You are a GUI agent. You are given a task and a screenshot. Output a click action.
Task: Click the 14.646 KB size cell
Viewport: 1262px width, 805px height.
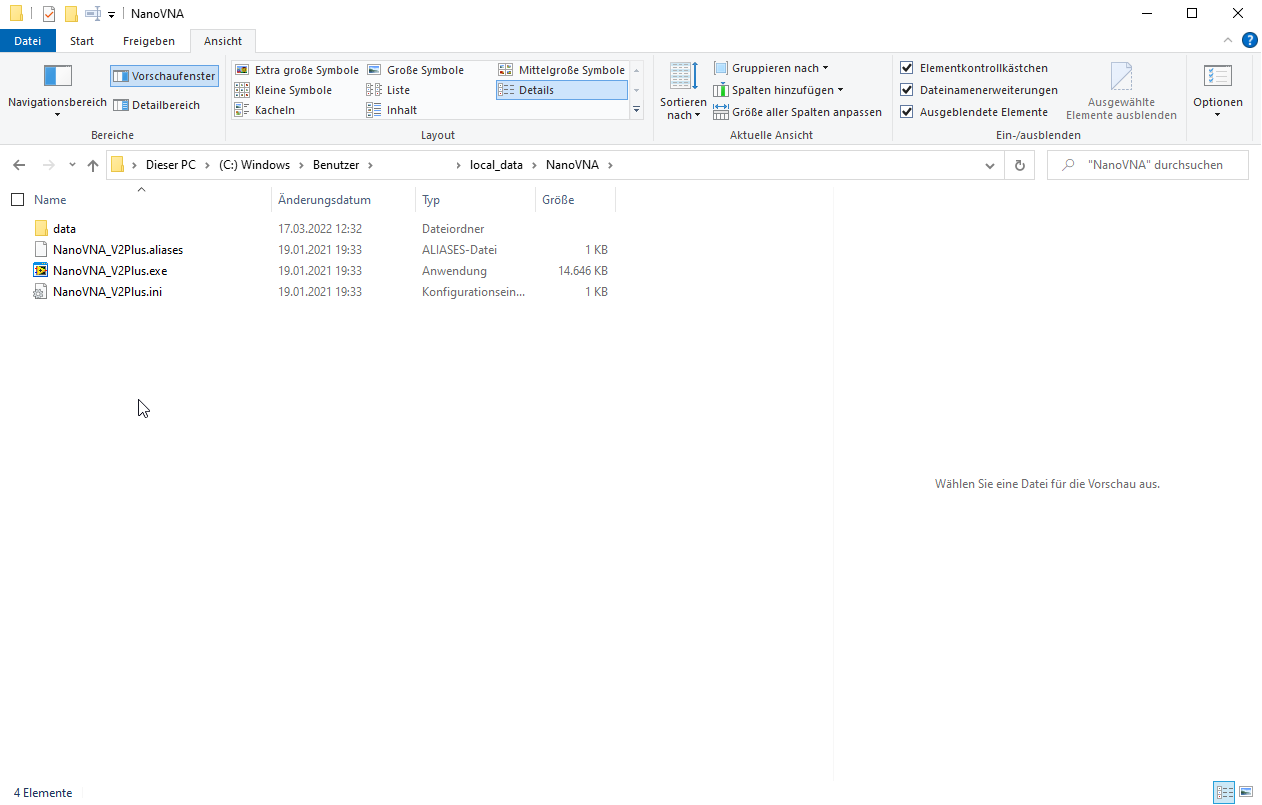point(583,271)
